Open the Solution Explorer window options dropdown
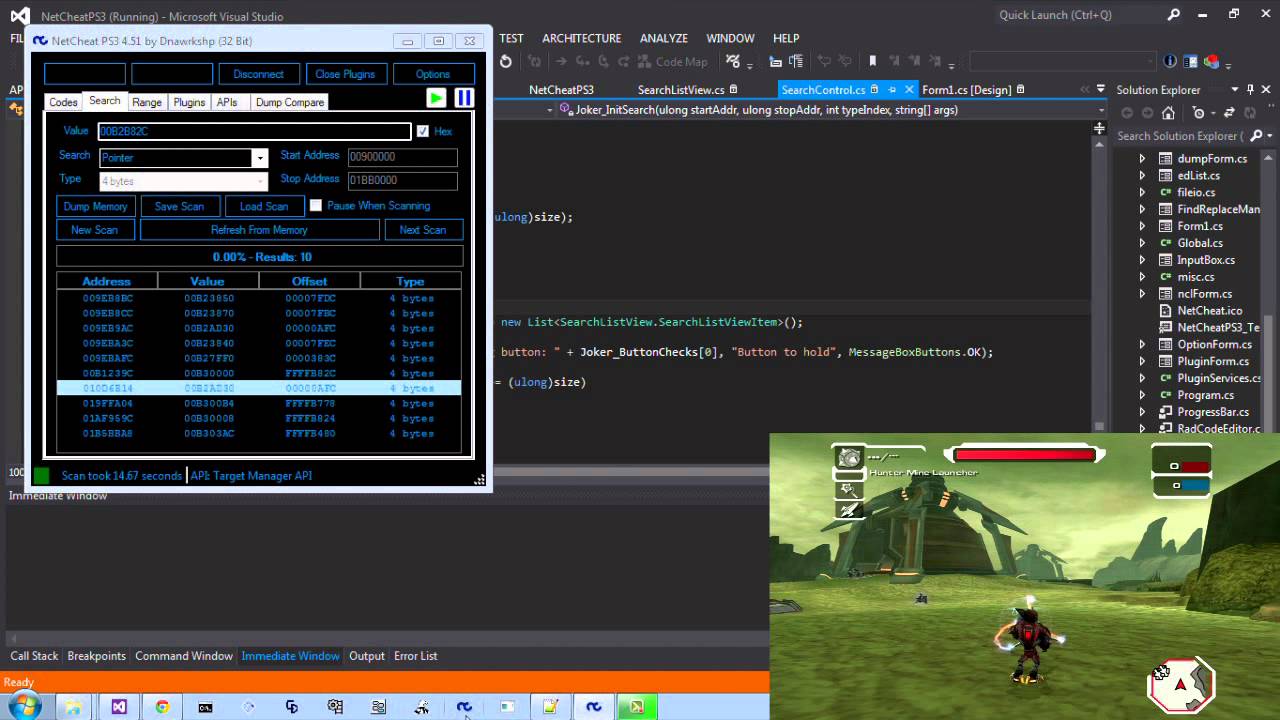This screenshot has width=1280, height=720. coord(1235,90)
